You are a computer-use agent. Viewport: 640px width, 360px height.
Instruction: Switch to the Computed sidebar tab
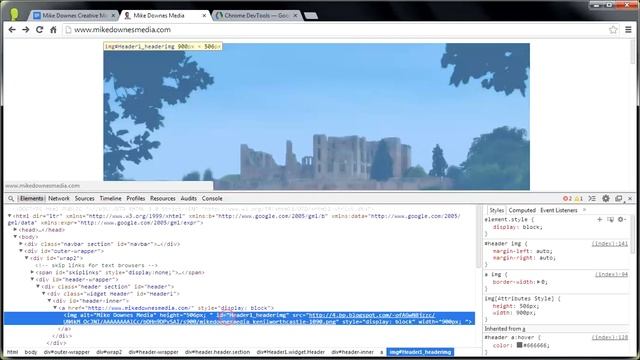[522, 210]
